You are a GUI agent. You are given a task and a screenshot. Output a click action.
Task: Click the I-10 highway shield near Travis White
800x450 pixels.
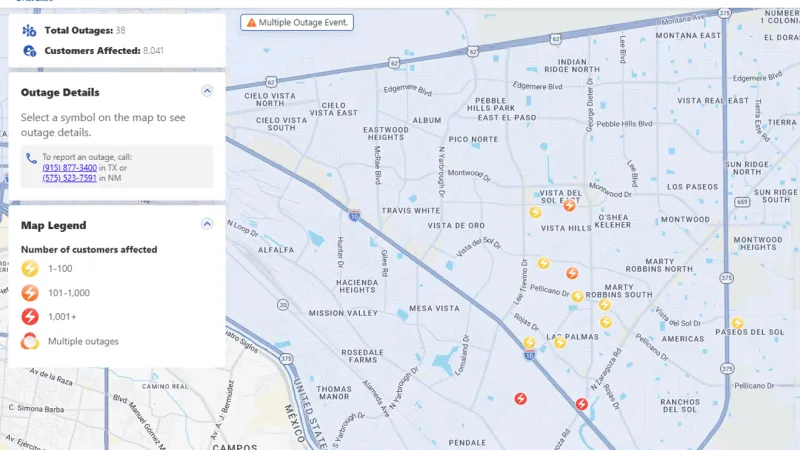(354, 215)
